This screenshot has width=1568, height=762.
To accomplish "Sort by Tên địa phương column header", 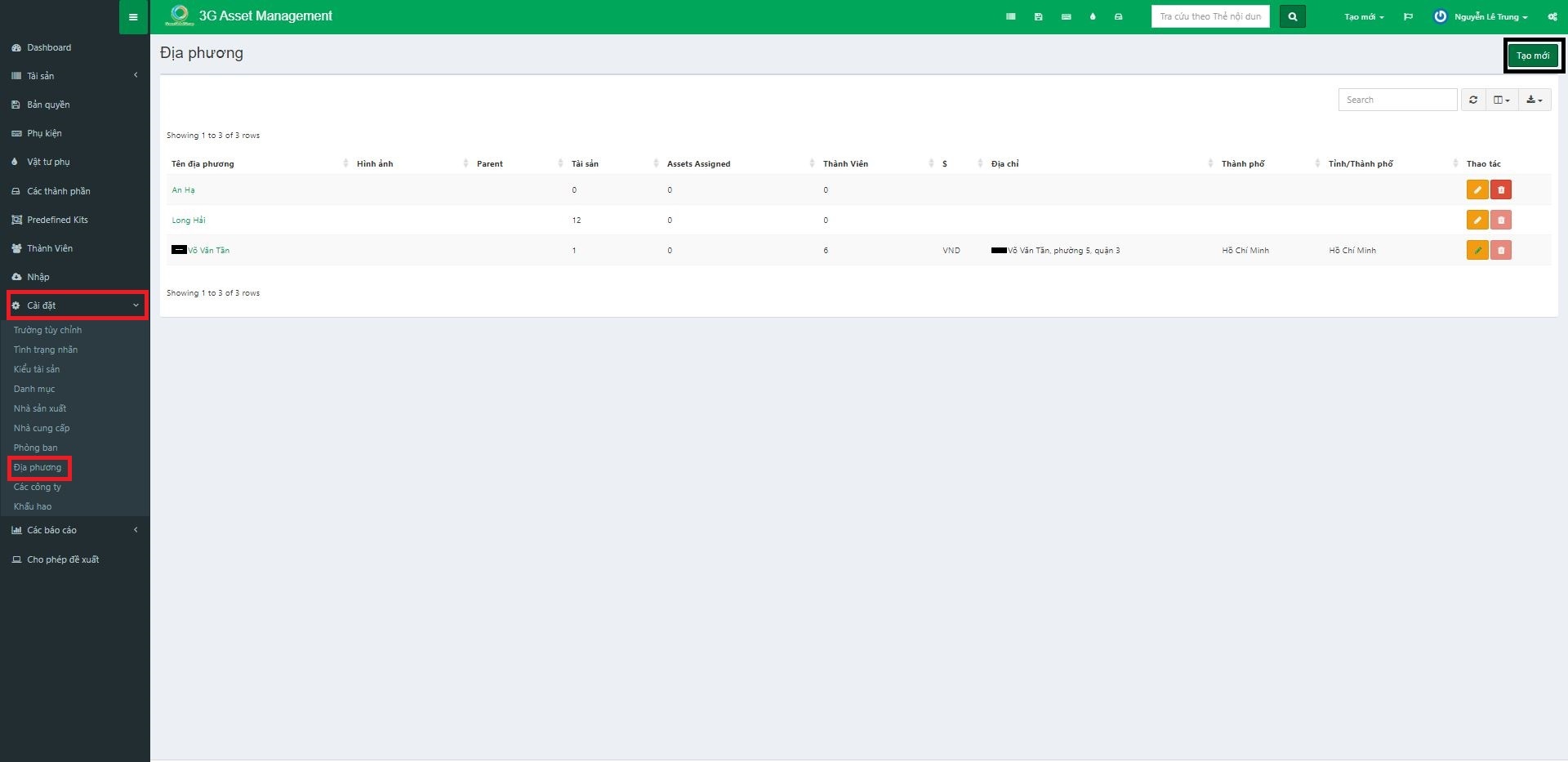I will (203, 164).
